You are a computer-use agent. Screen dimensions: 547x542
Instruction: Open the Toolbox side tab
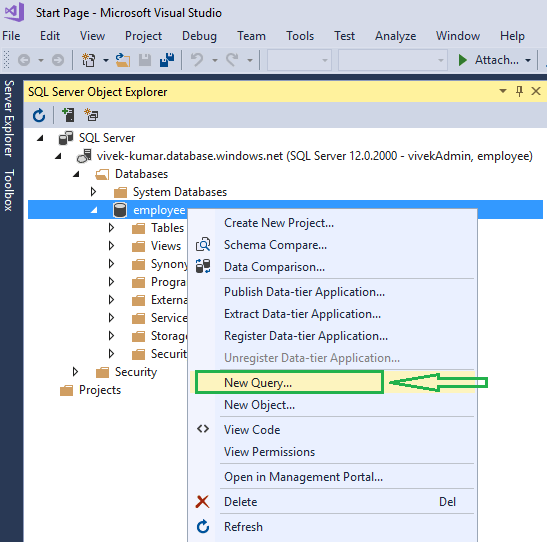[9, 190]
